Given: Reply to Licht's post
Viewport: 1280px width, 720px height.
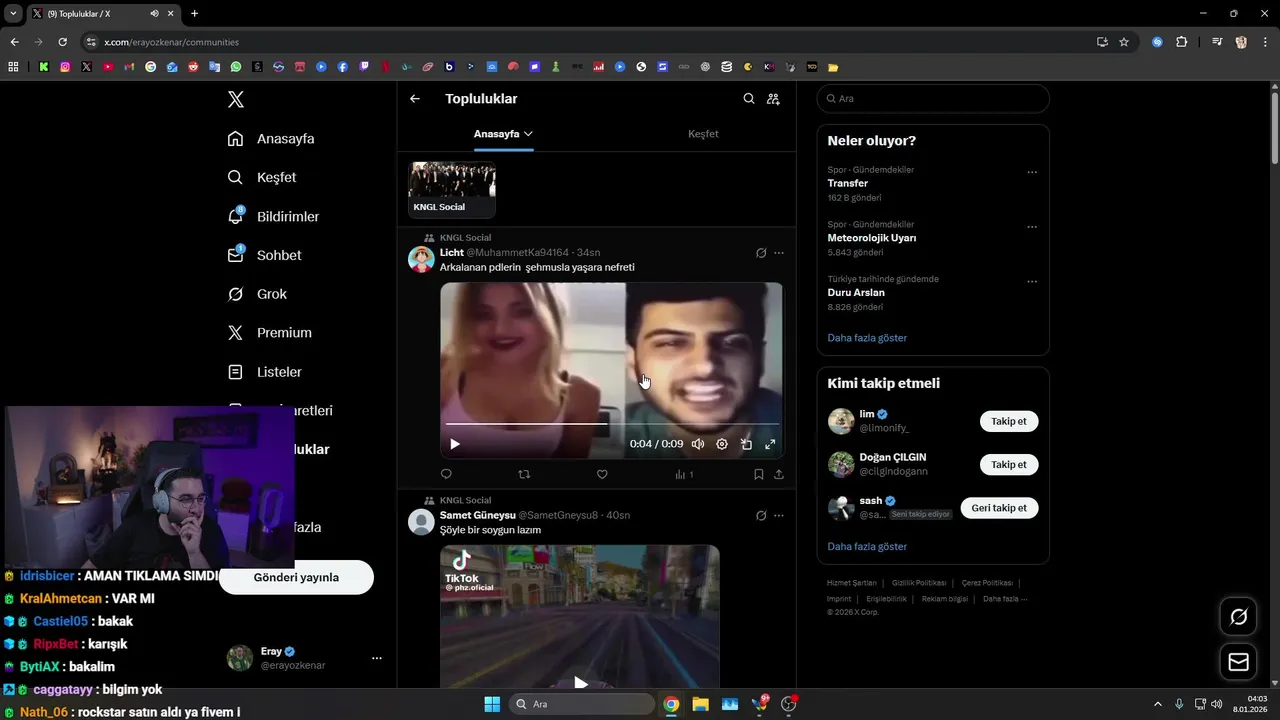Looking at the screenshot, I should (x=446, y=474).
